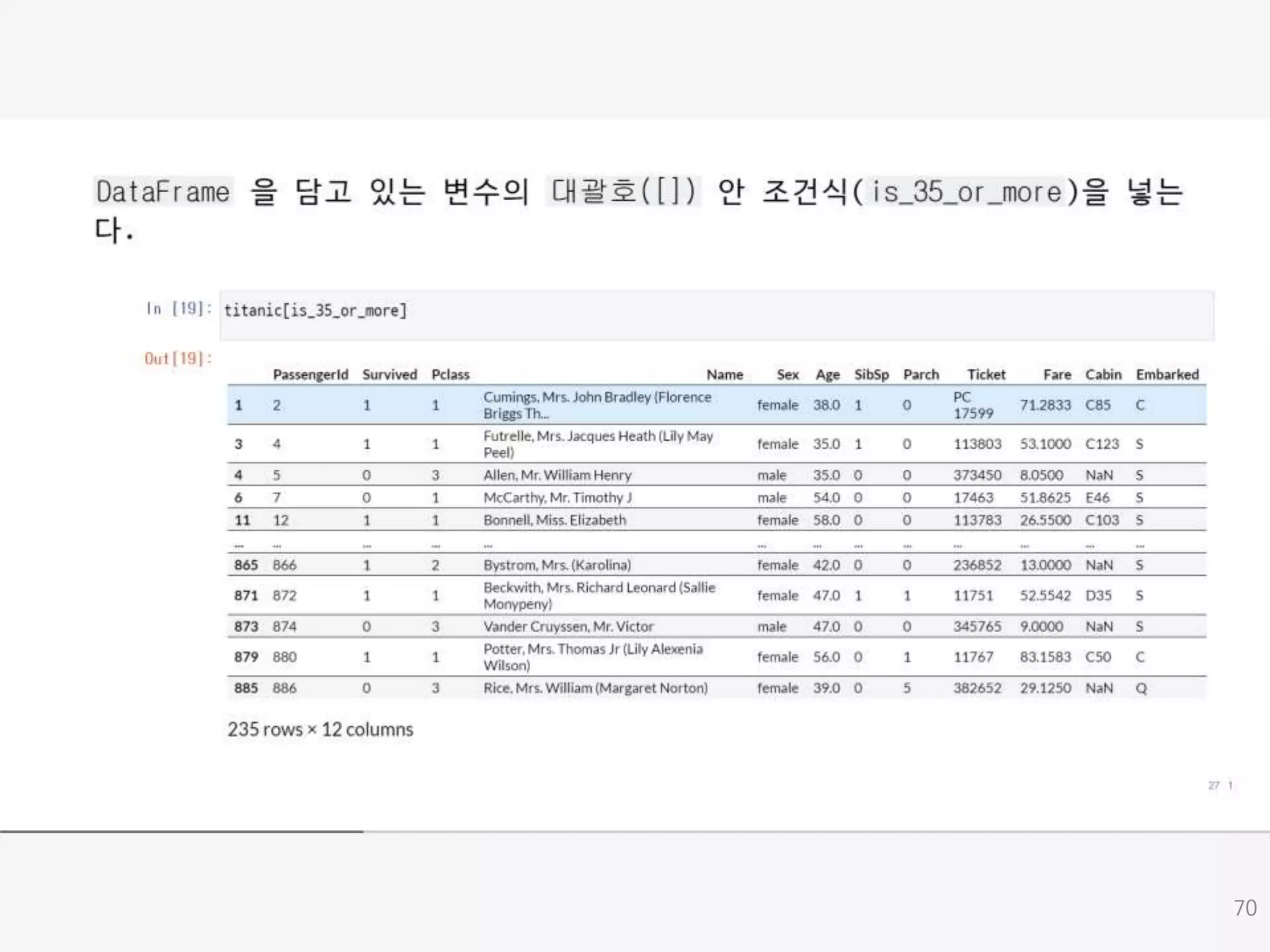Click the PassengerId column header
The image size is (1270, 952).
coord(310,374)
